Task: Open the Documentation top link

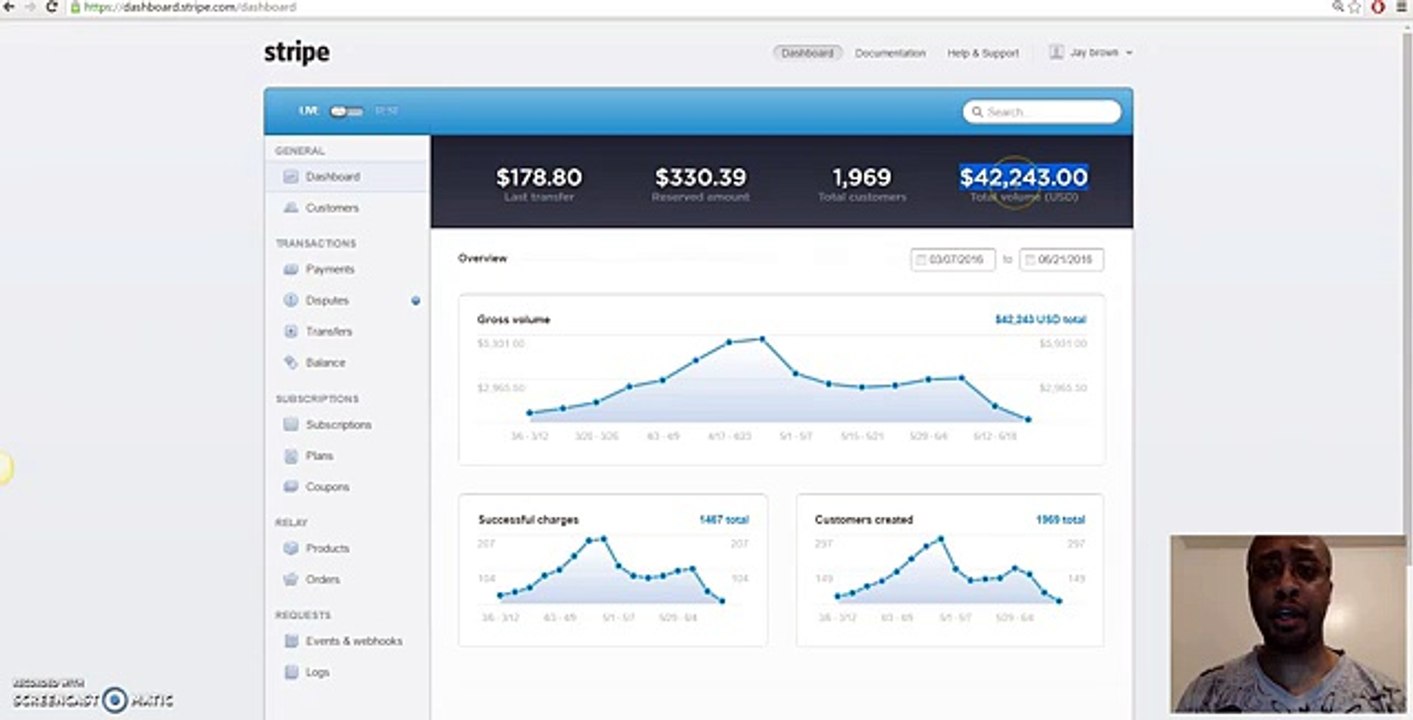Action: coord(890,53)
